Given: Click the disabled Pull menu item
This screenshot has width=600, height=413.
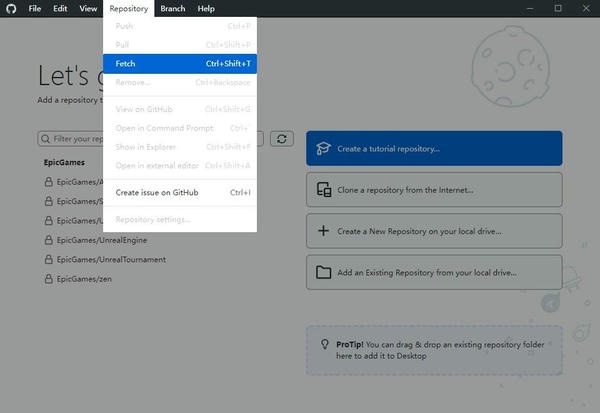Looking at the screenshot, I should coord(180,45).
